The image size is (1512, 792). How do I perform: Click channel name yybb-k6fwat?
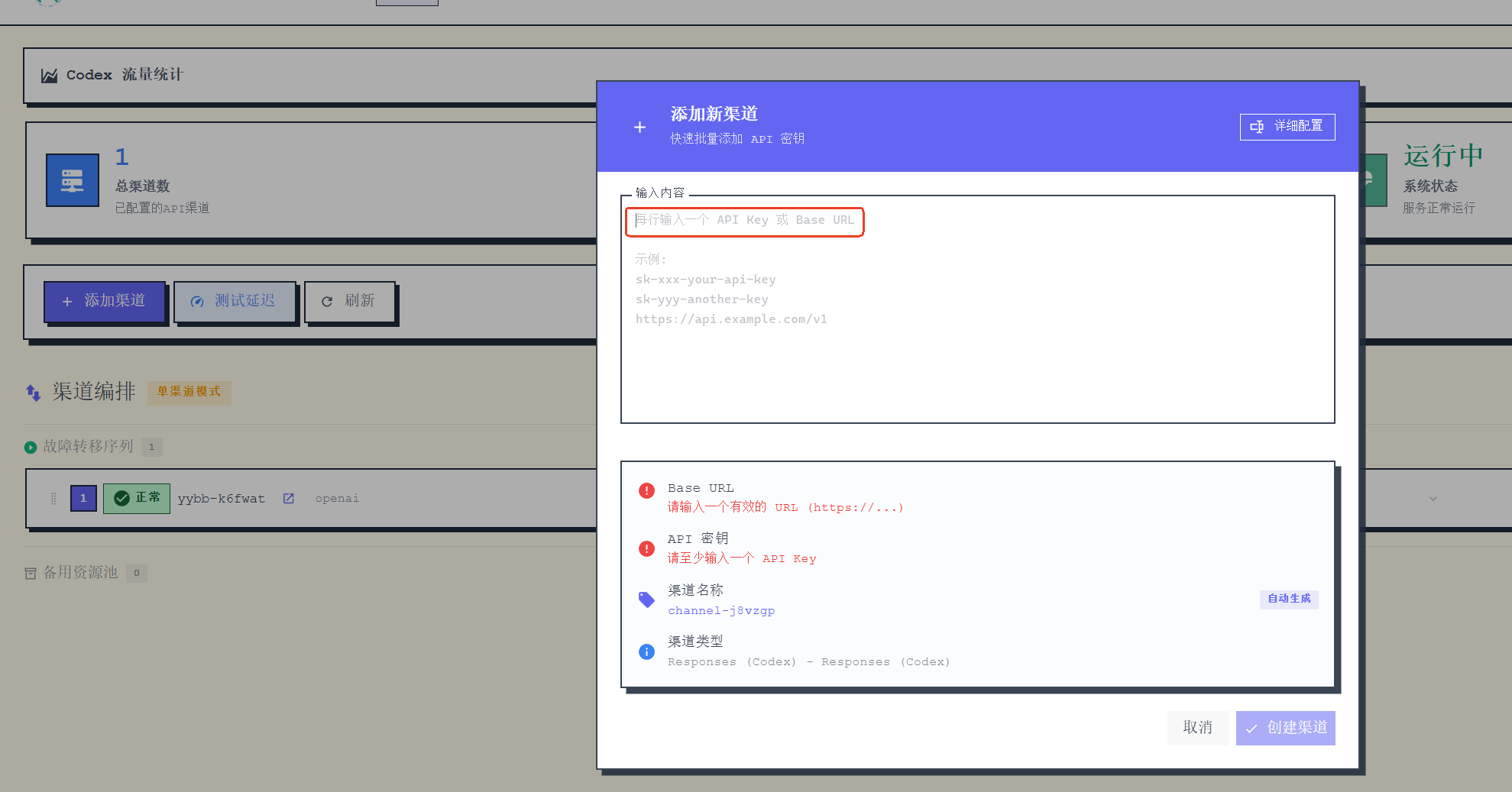pos(222,499)
